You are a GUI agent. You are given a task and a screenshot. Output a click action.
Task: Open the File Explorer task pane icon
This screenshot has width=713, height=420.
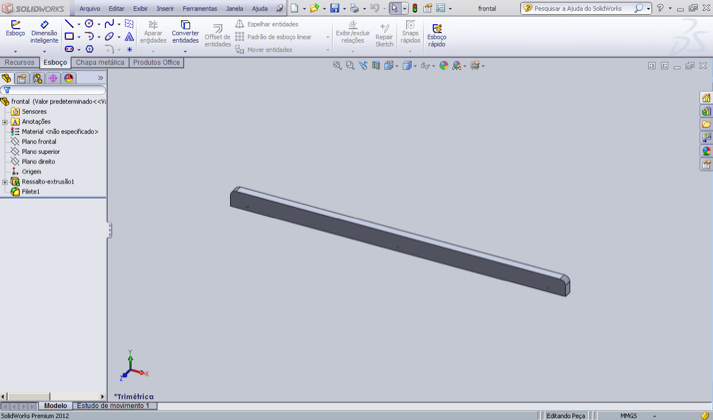pyautogui.click(x=706, y=124)
